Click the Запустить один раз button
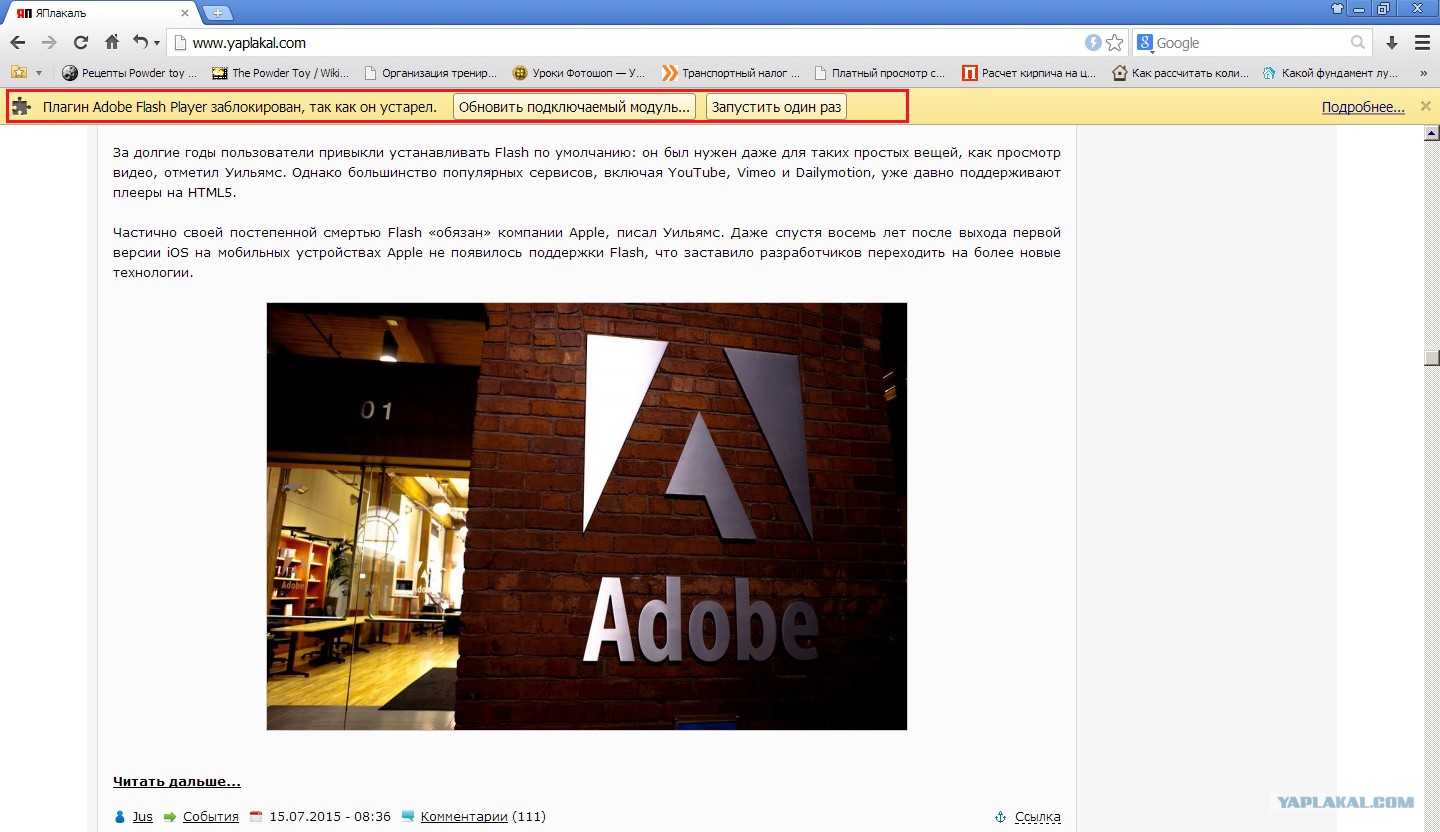 pyautogui.click(x=776, y=107)
